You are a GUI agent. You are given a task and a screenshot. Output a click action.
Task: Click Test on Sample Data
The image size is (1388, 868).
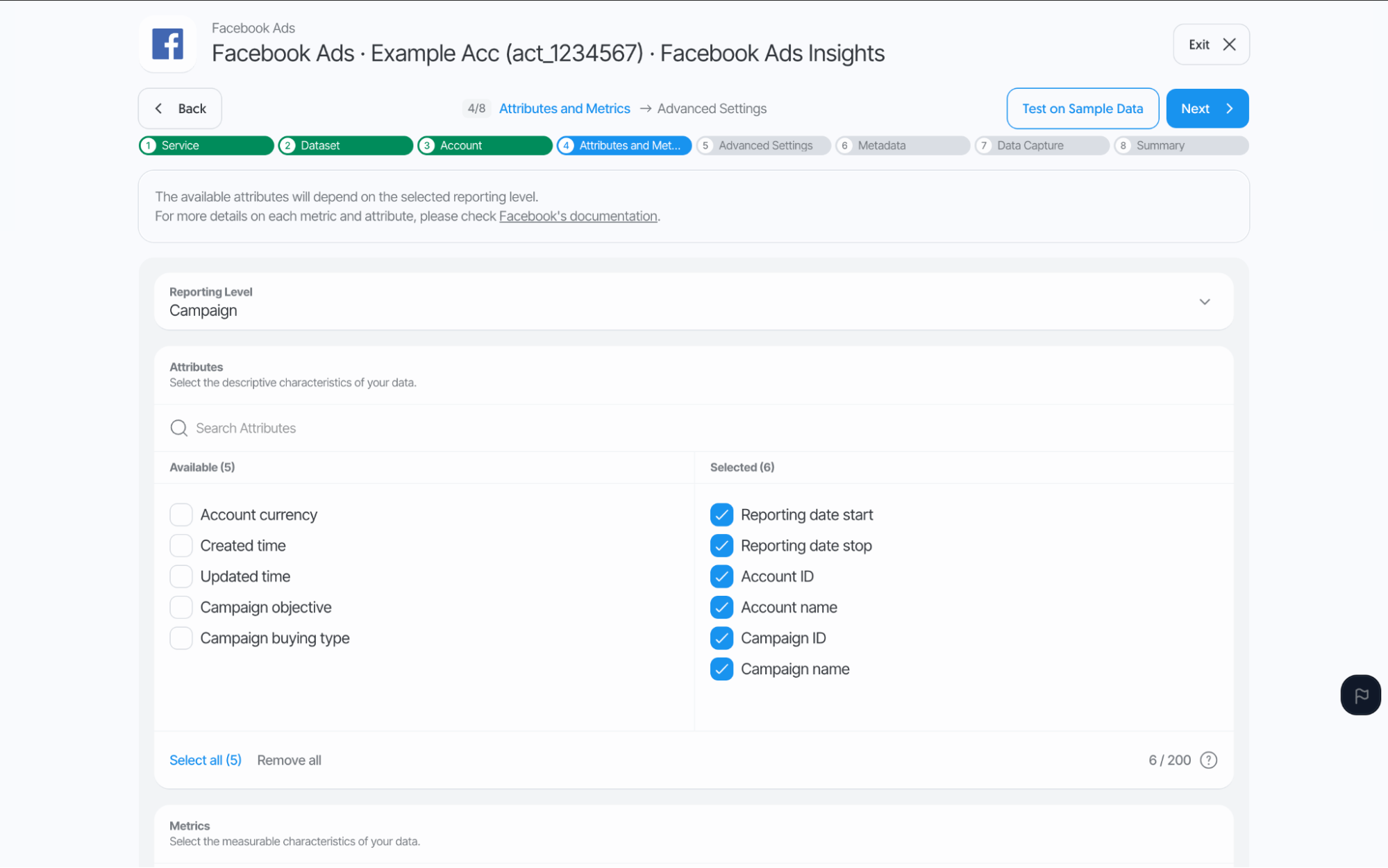pos(1082,108)
